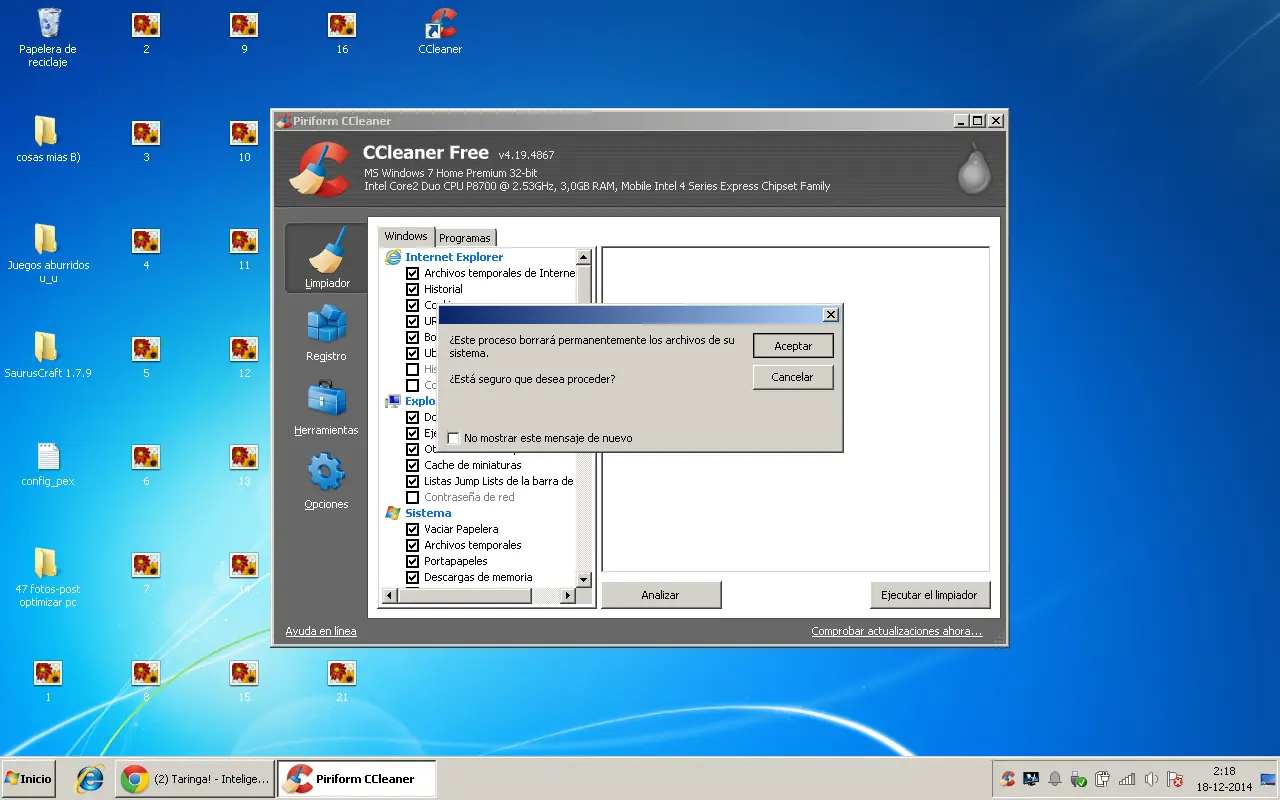Click Comprobar actualizaciones ahora link
1280x800 pixels.
click(x=897, y=631)
